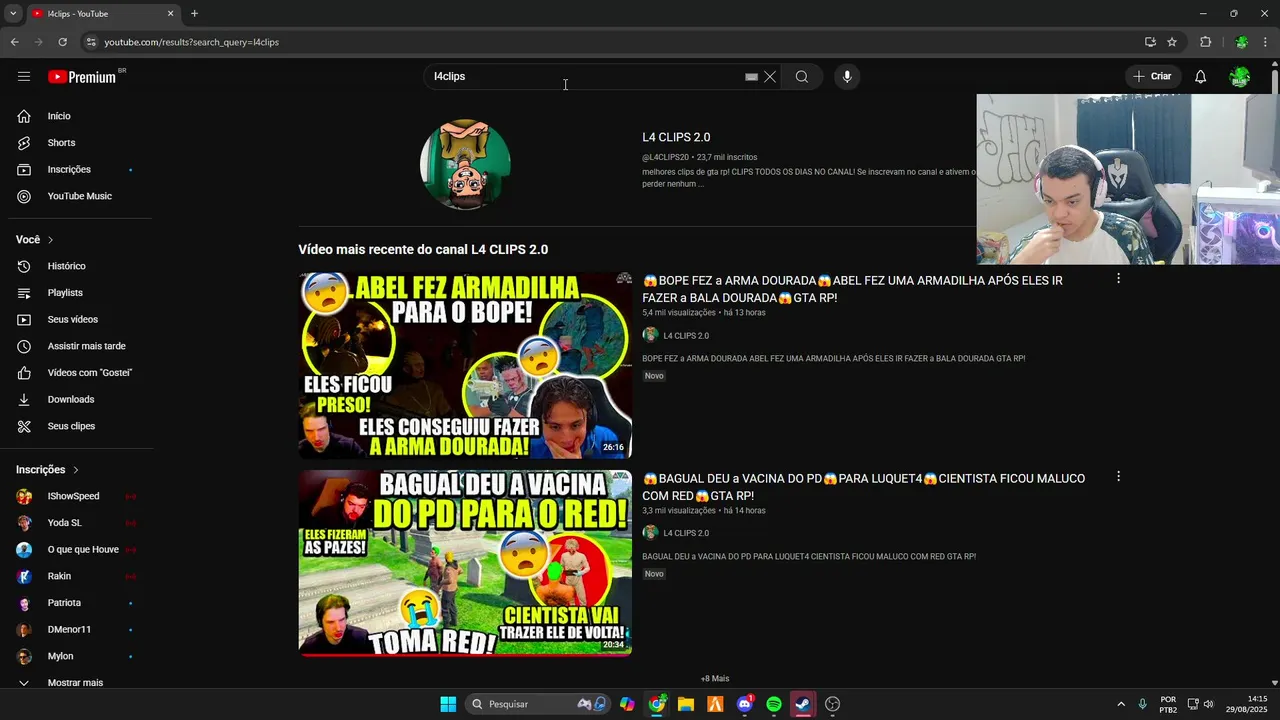Reload the page in the browser
The height and width of the screenshot is (720, 1280).
[x=62, y=42]
